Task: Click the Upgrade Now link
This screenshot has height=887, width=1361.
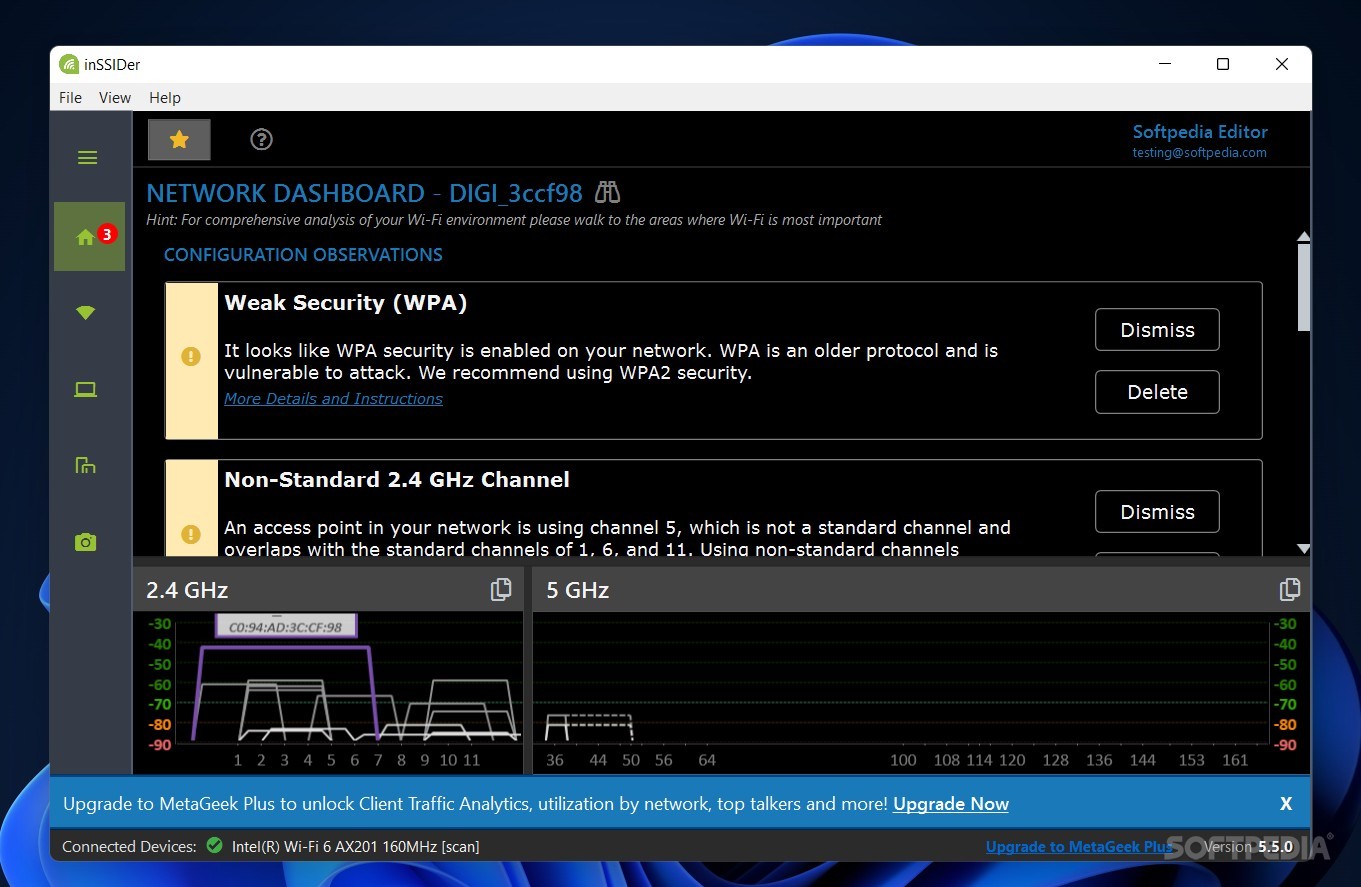Action: [951, 804]
